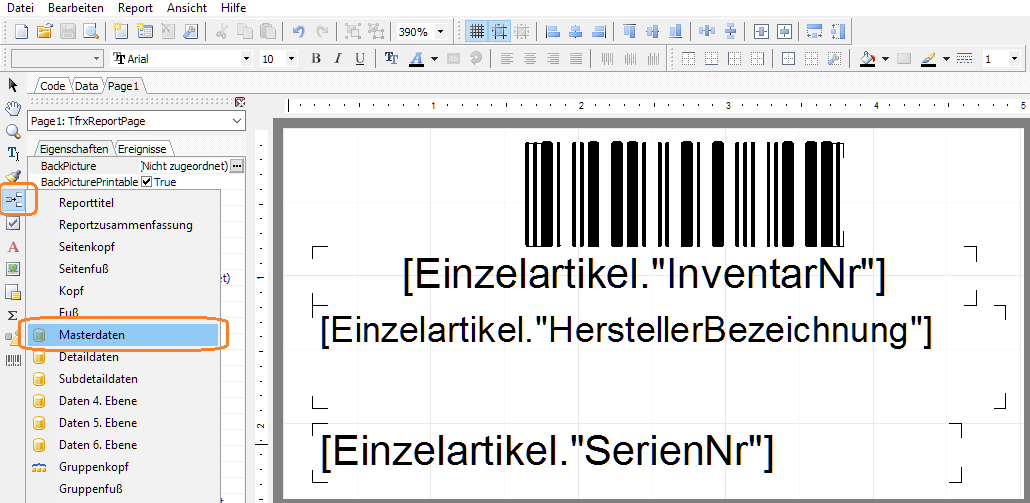The height and width of the screenshot is (503, 1030).
Task: Click the frame line color brush
Action: coord(928,58)
